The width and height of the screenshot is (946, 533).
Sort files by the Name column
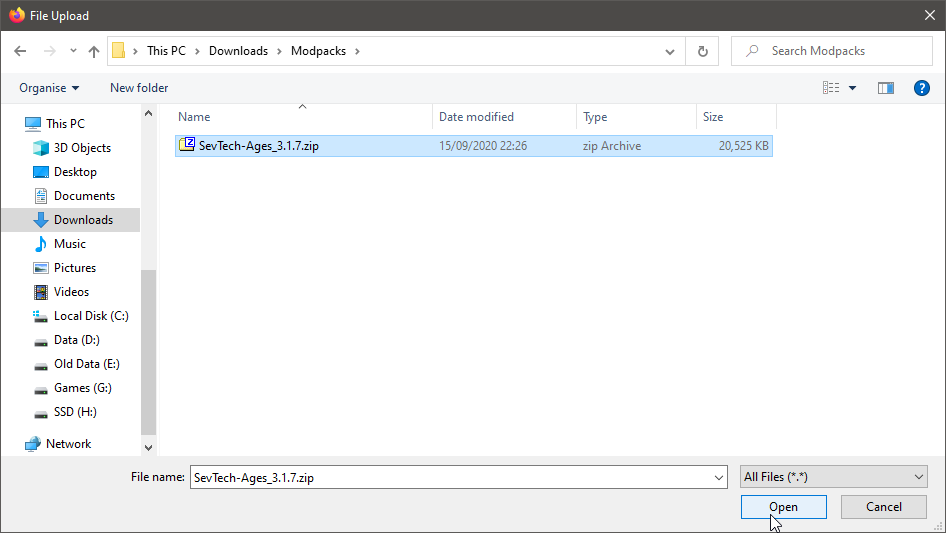(x=303, y=117)
